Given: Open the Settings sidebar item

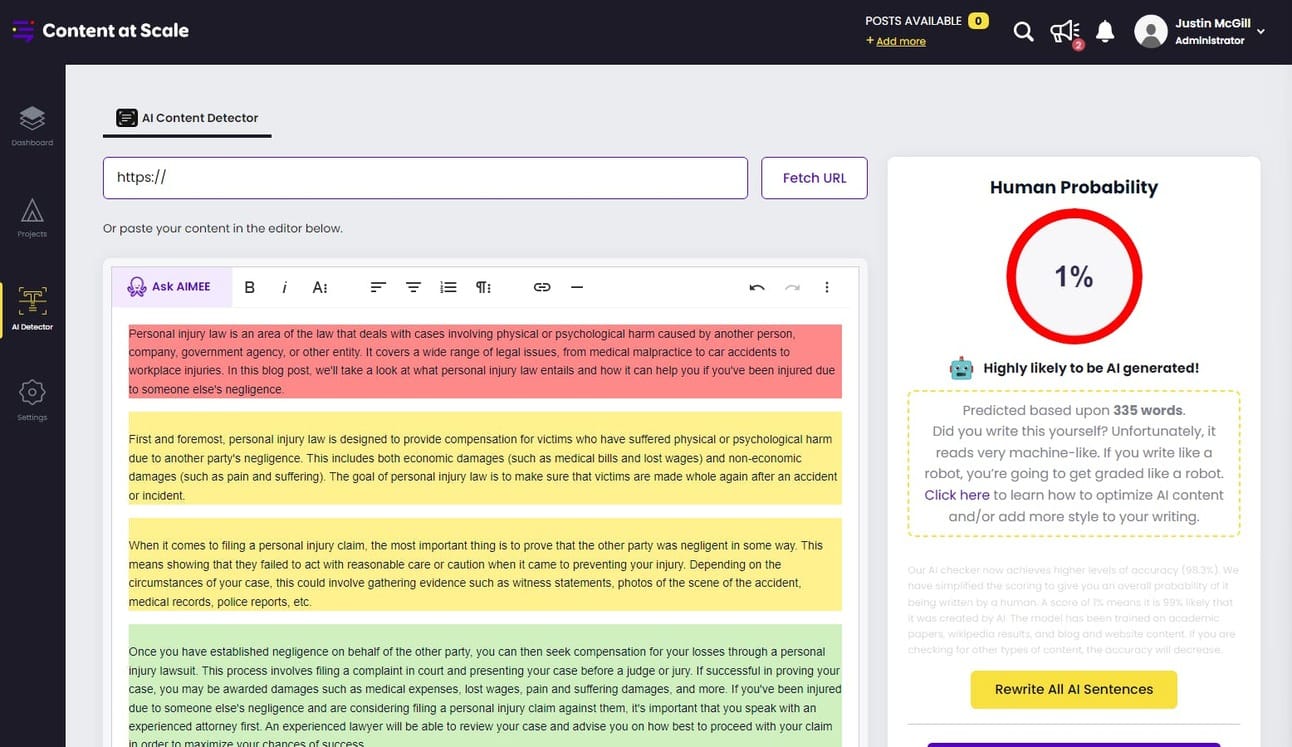Looking at the screenshot, I should 32,399.
